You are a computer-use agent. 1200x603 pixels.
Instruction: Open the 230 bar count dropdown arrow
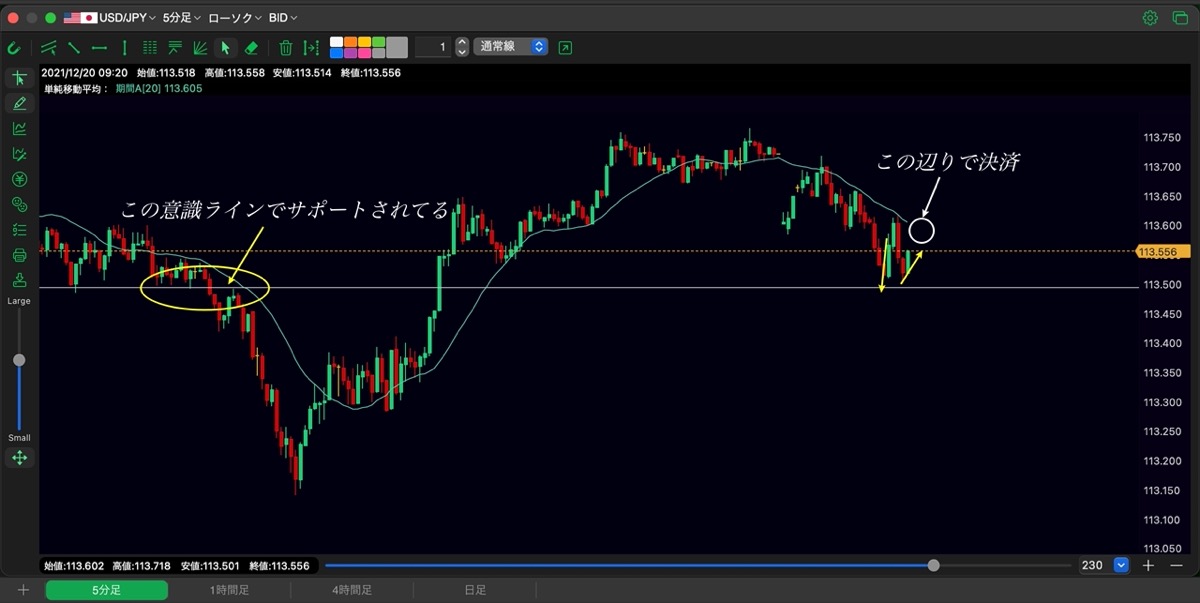(x=1121, y=565)
